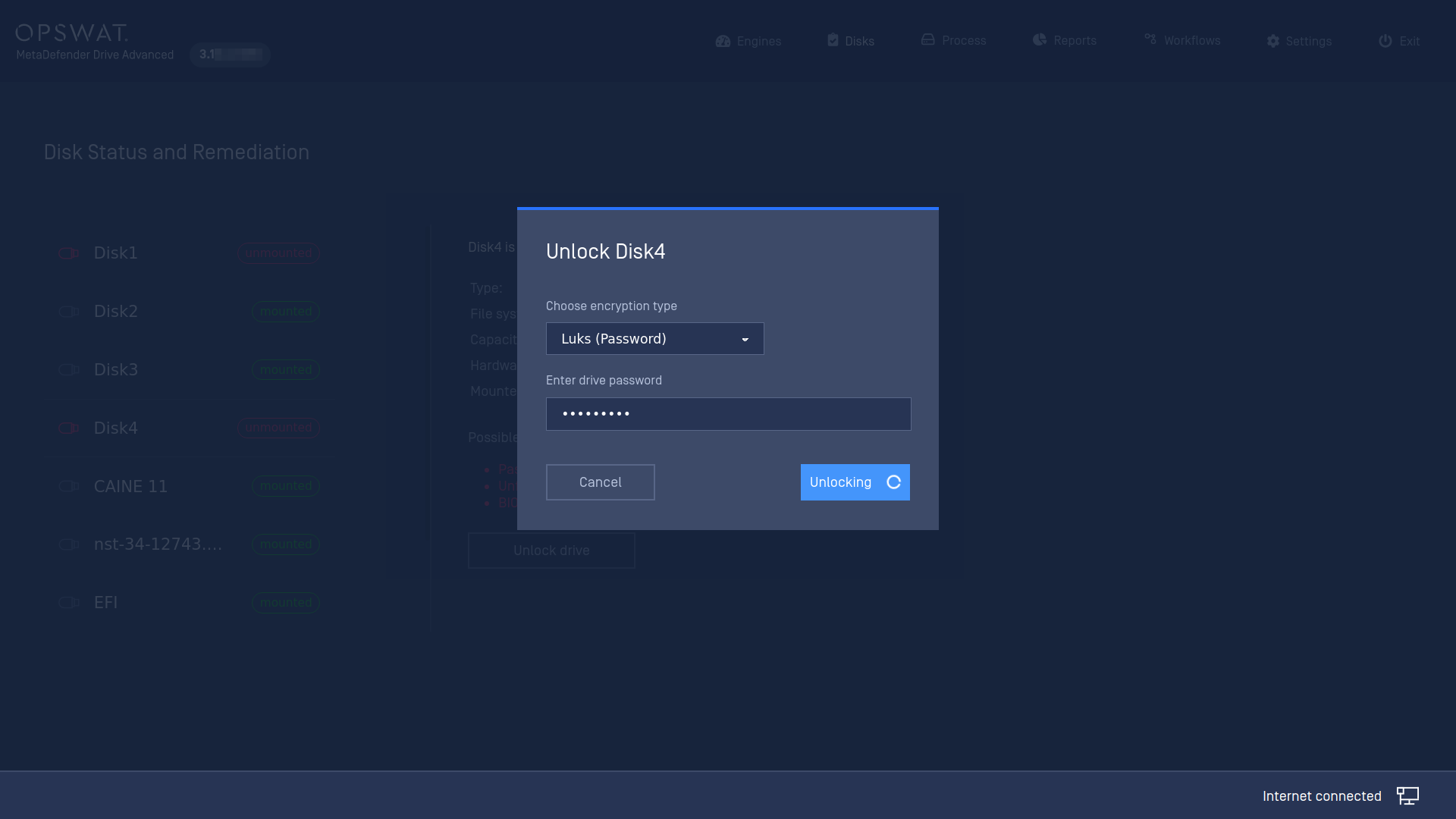Click the OPSWAT logo

tap(72, 33)
